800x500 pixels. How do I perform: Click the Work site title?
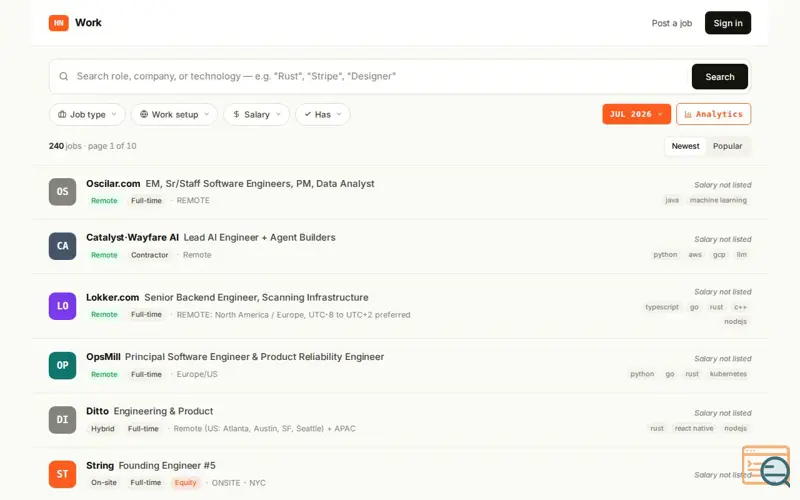[88, 23]
